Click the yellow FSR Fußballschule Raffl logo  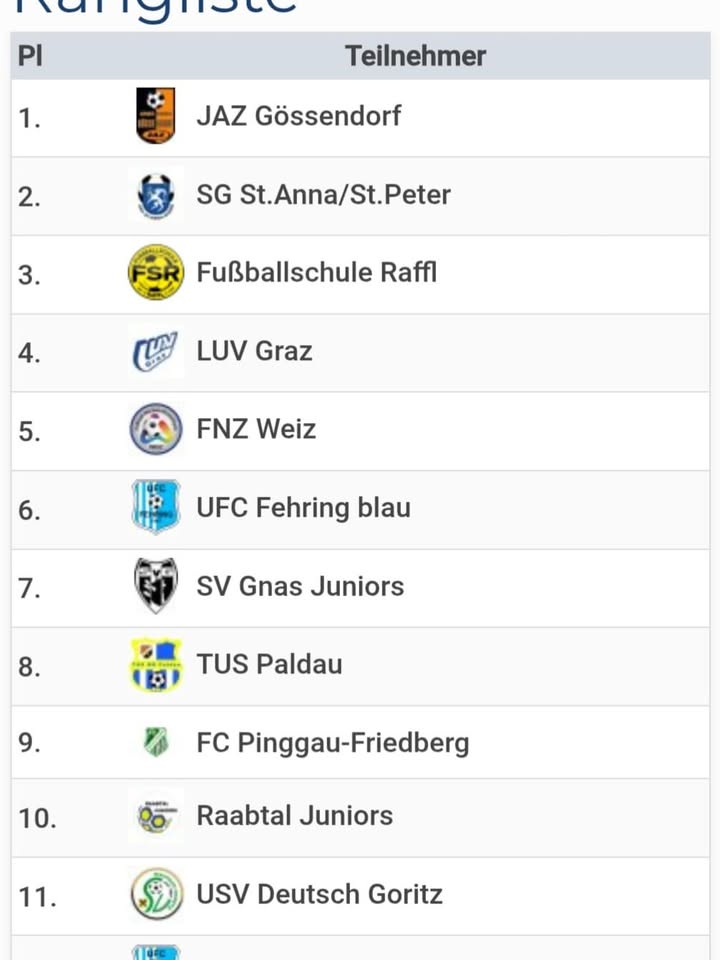155,272
